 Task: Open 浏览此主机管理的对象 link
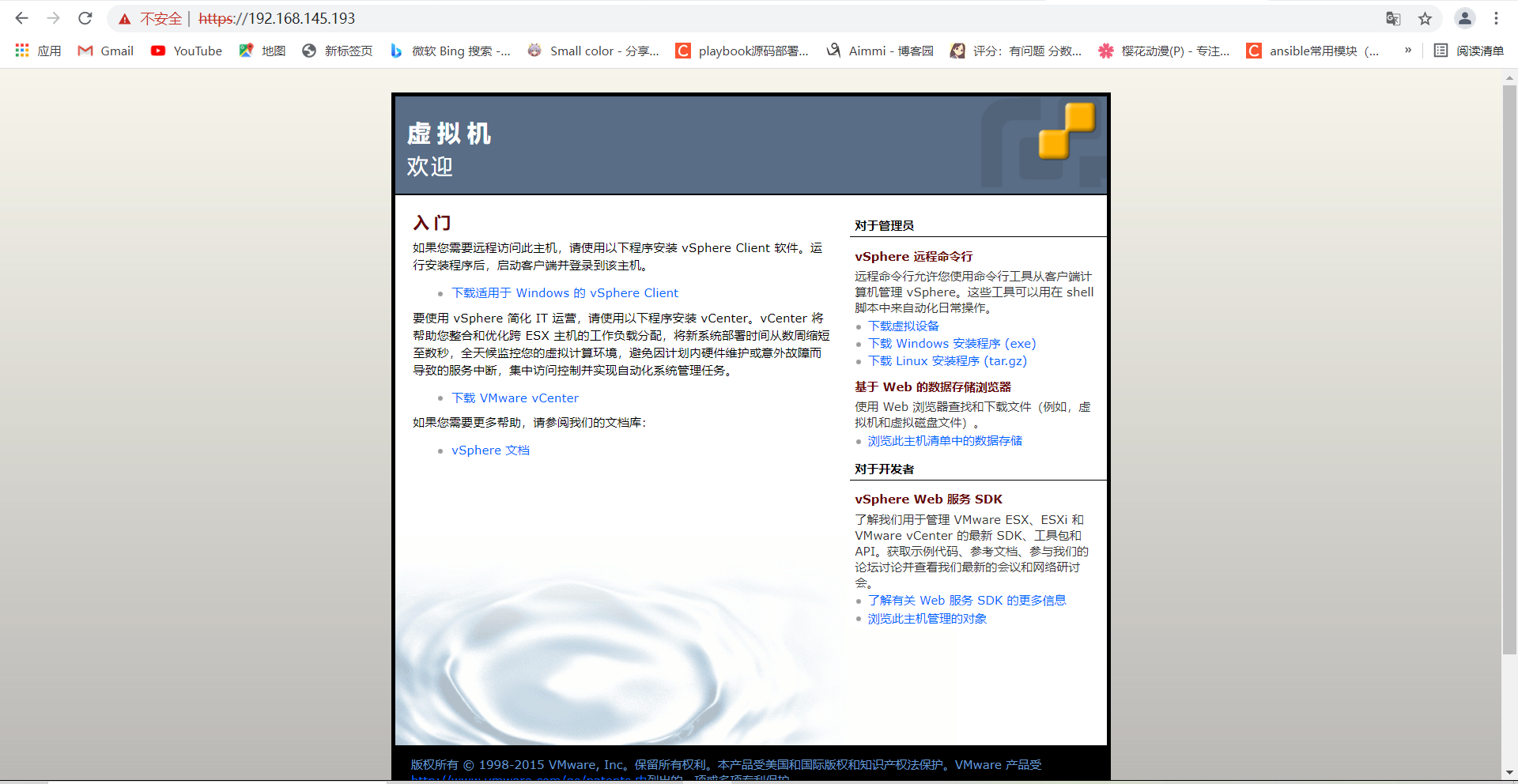[x=927, y=619]
